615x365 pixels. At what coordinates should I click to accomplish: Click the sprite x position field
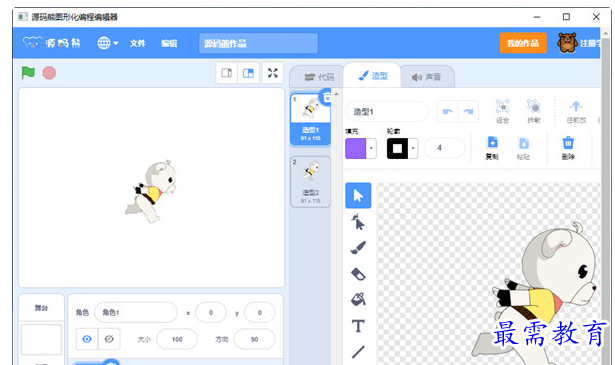(x=211, y=312)
